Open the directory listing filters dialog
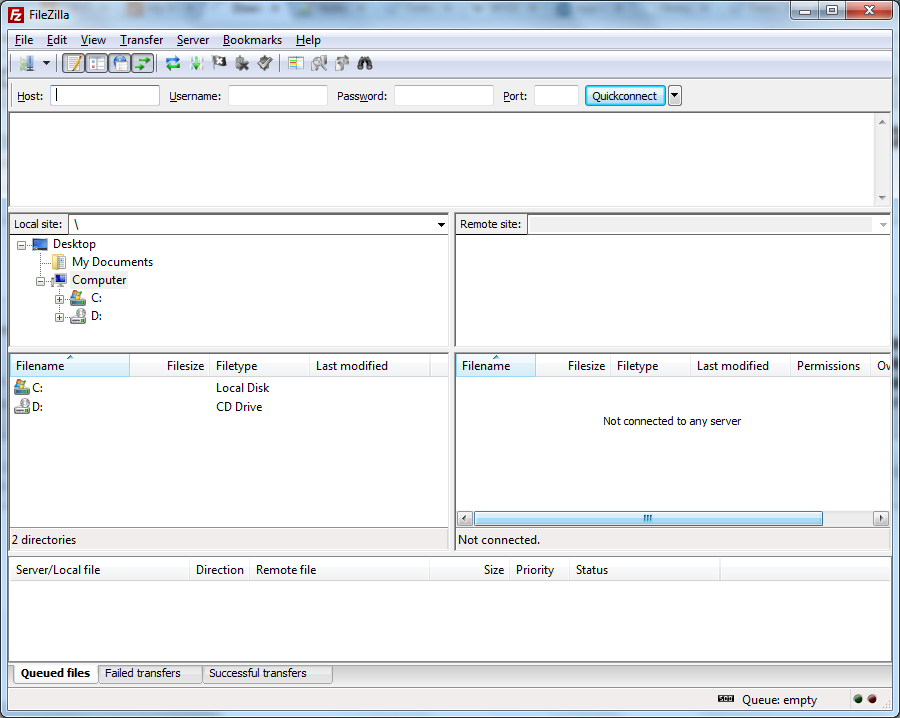Image resolution: width=900 pixels, height=718 pixels. click(296, 63)
